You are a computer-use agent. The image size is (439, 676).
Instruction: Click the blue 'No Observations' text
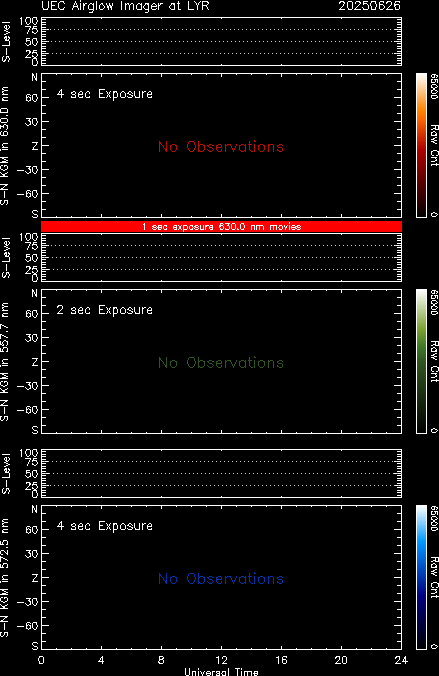point(221,579)
